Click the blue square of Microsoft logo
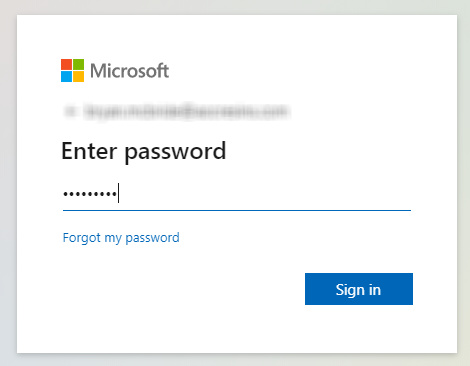 (66, 76)
